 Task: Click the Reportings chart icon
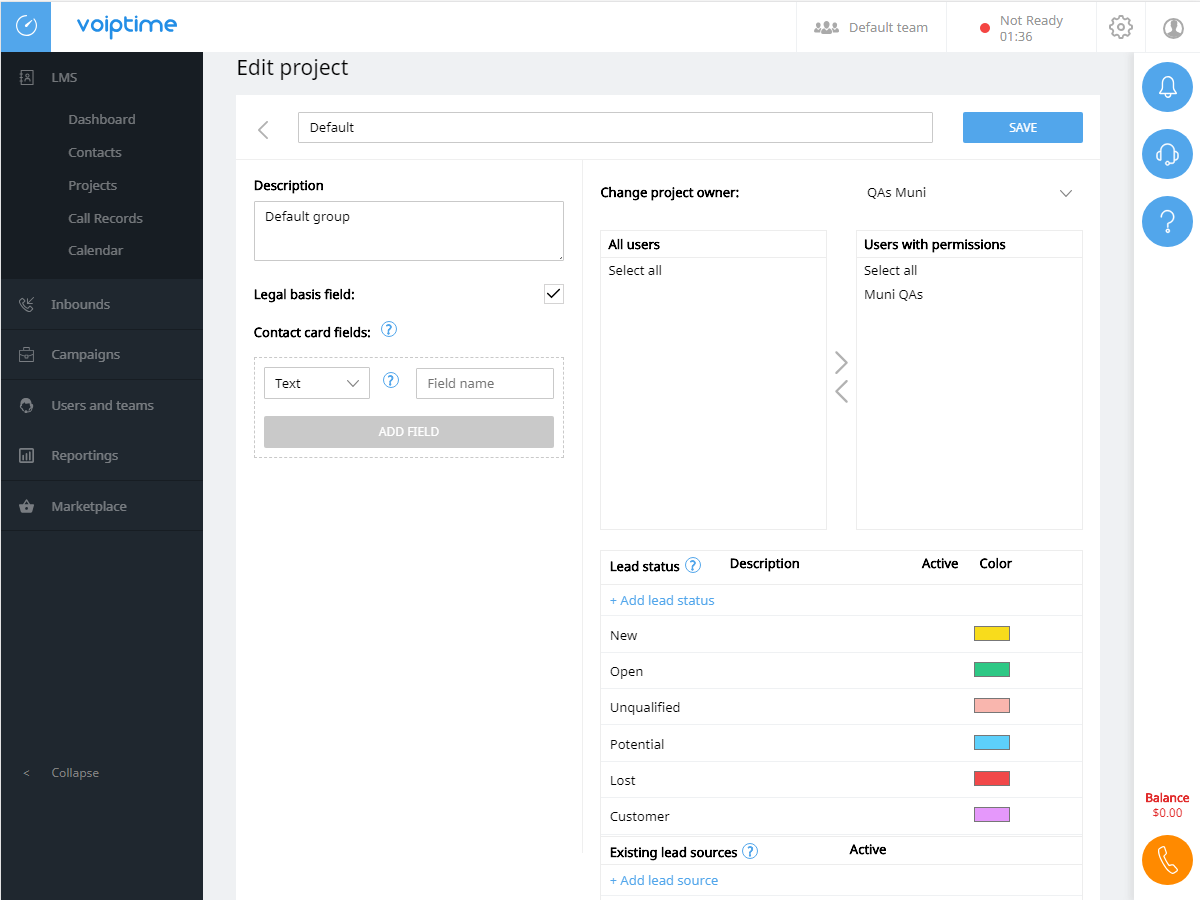27,455
